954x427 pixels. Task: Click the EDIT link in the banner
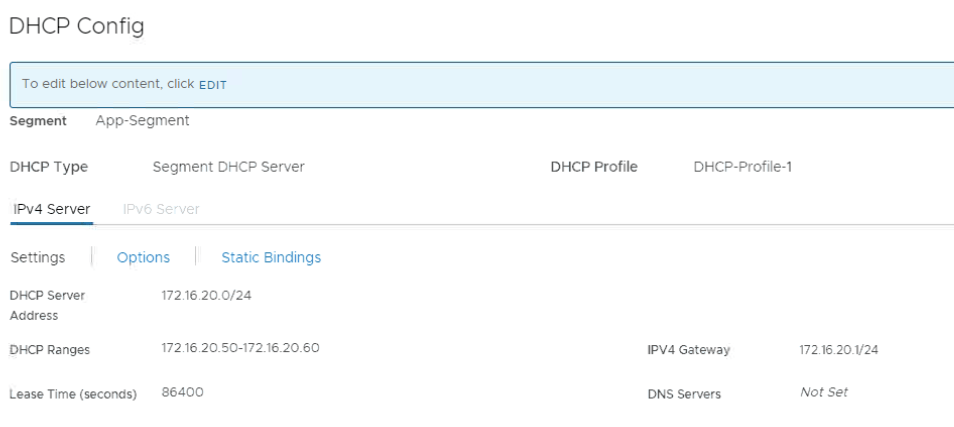[212, 85]
